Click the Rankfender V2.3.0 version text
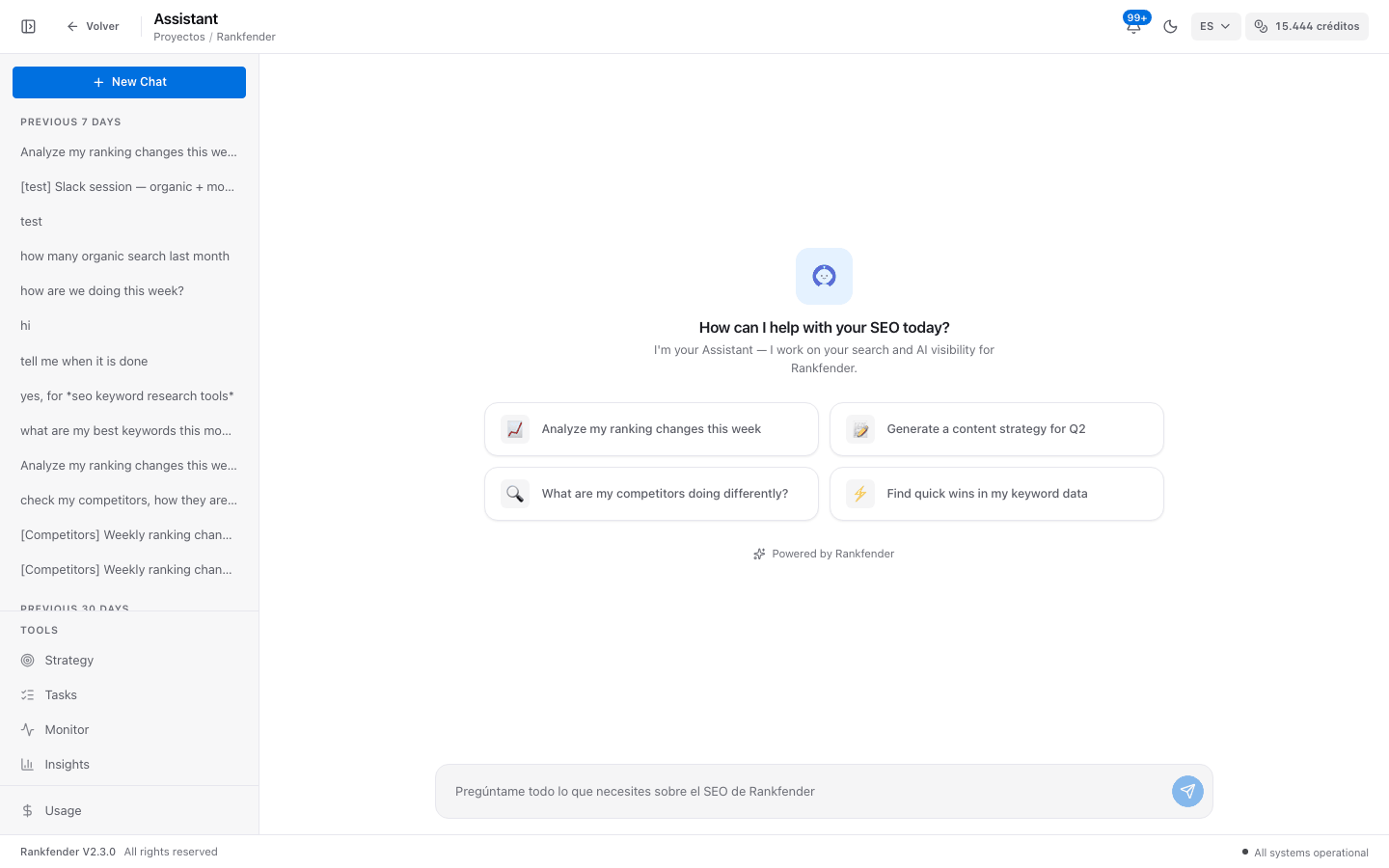Screen dimensions: 1389x868 click(x=68, y=853)
